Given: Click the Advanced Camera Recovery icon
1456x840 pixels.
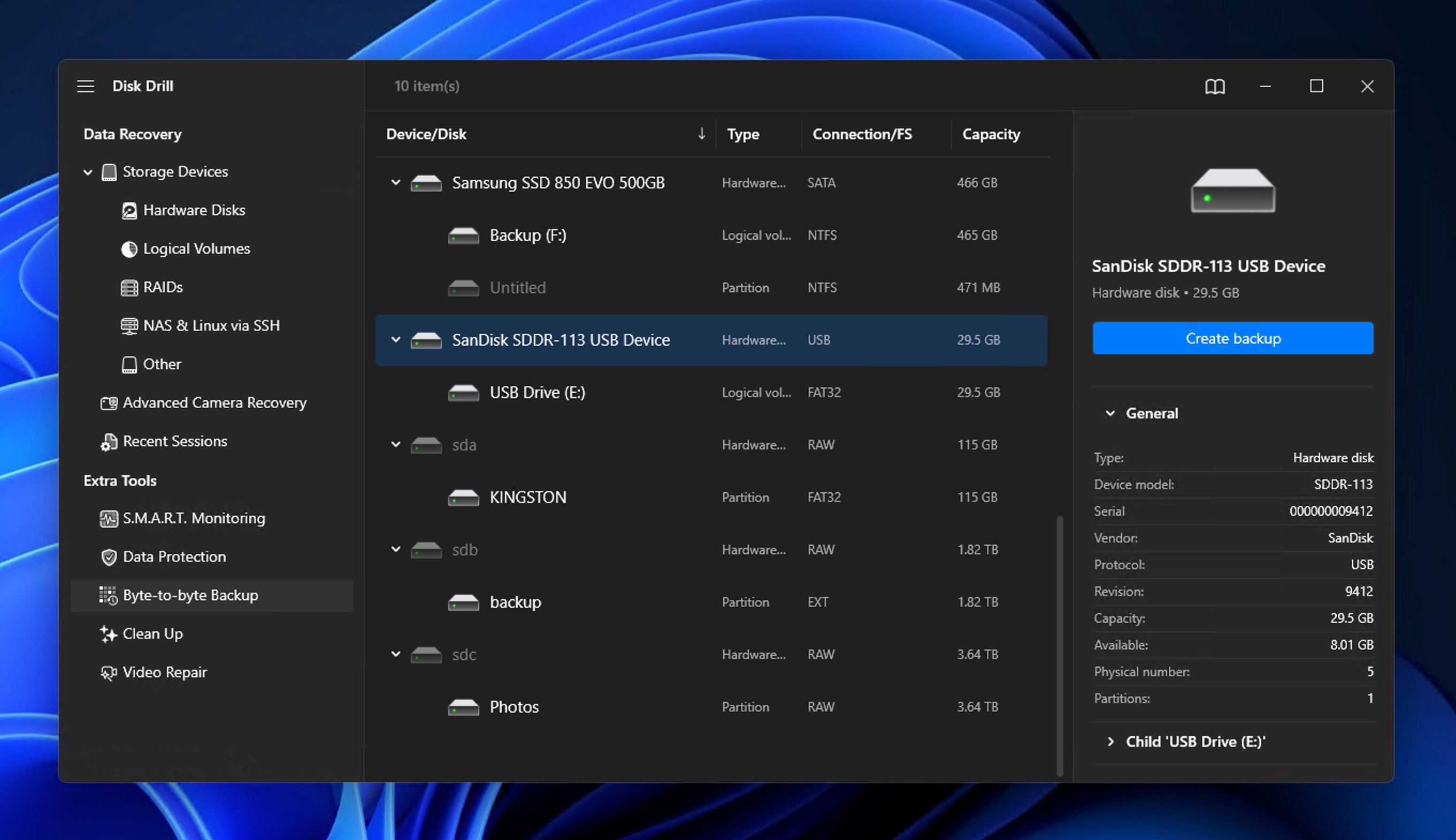Looking at the screenshot, I should pyautogui.click(x=109, y=403).
